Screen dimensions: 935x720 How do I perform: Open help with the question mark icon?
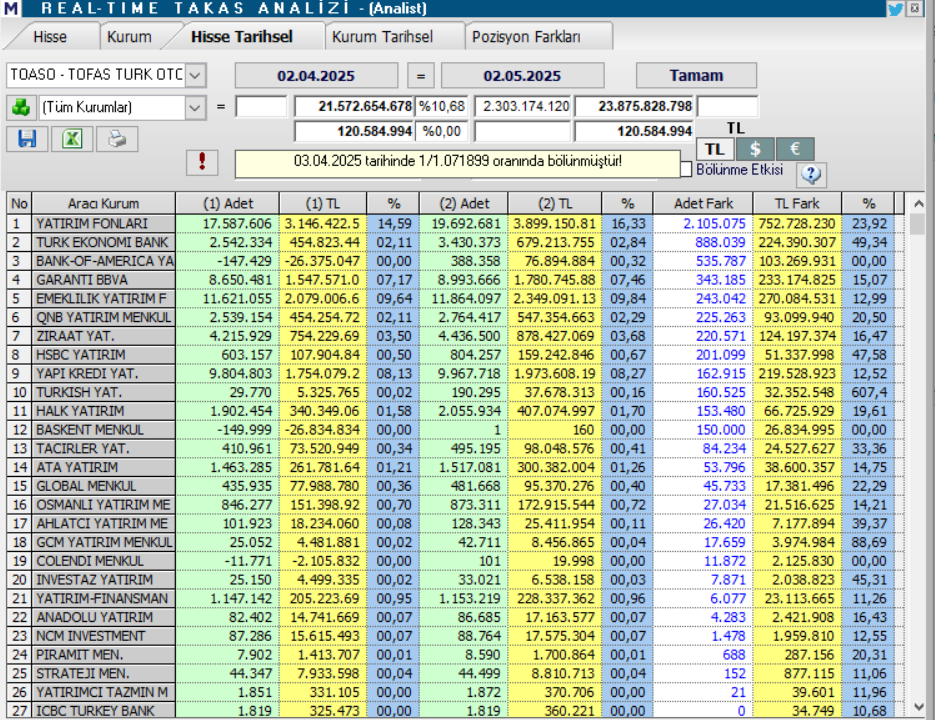(x=810, y=174)
